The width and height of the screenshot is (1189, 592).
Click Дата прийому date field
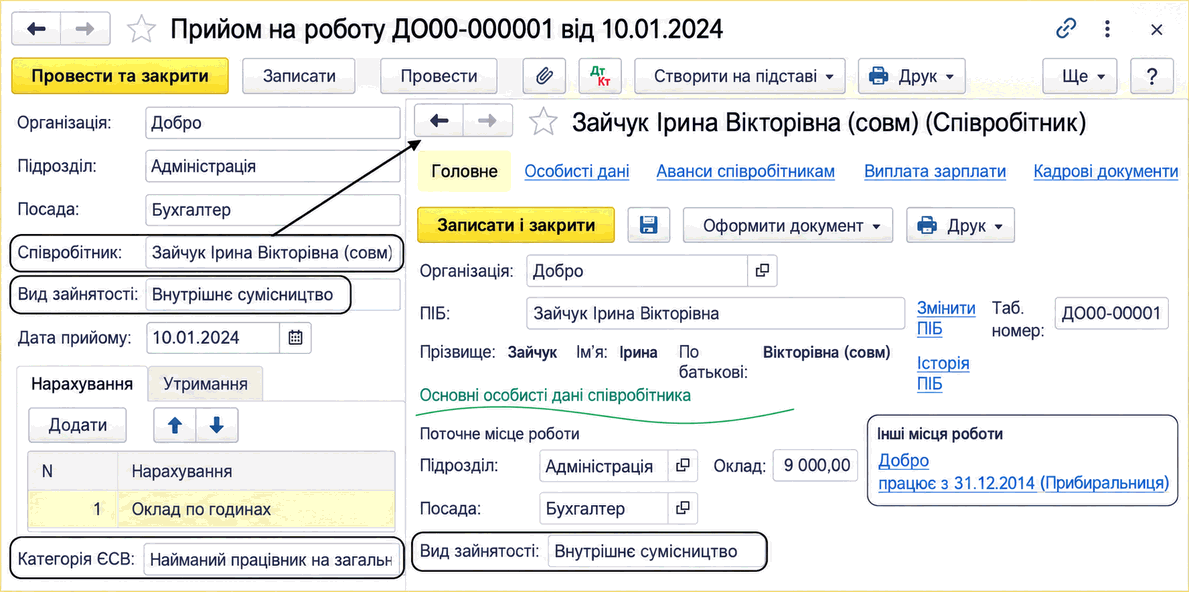click(213, 338)
